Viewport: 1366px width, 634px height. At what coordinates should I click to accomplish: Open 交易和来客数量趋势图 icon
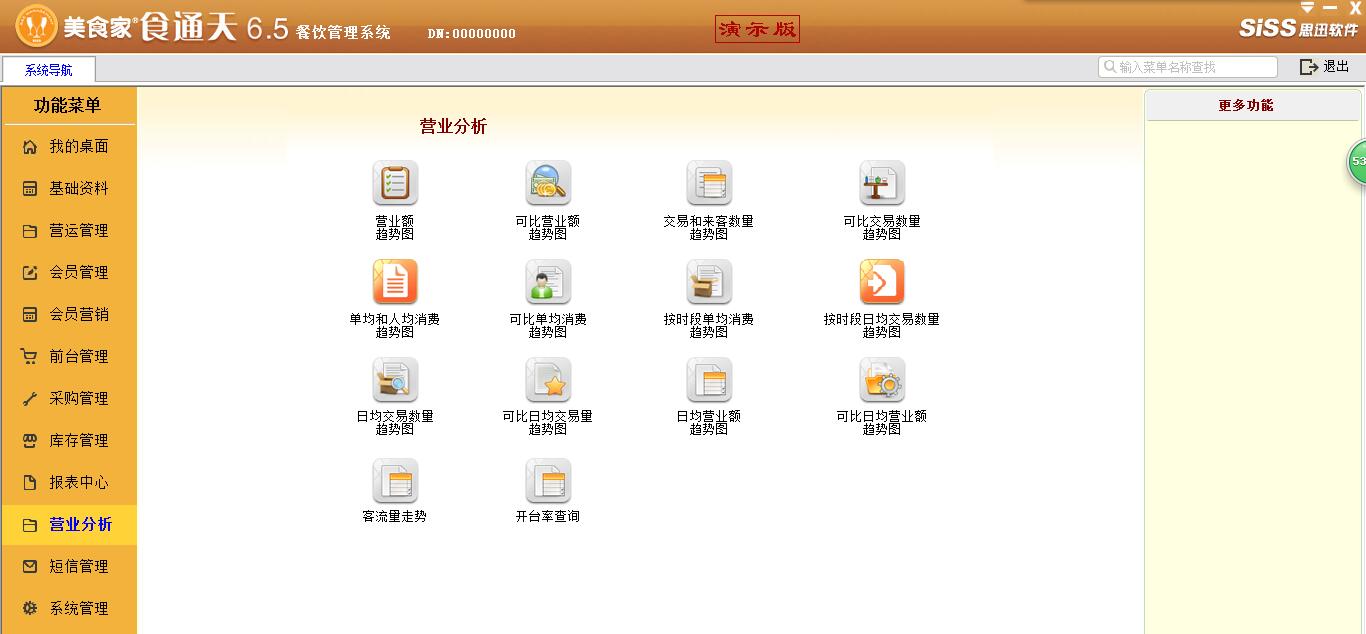tap(709, 184)
